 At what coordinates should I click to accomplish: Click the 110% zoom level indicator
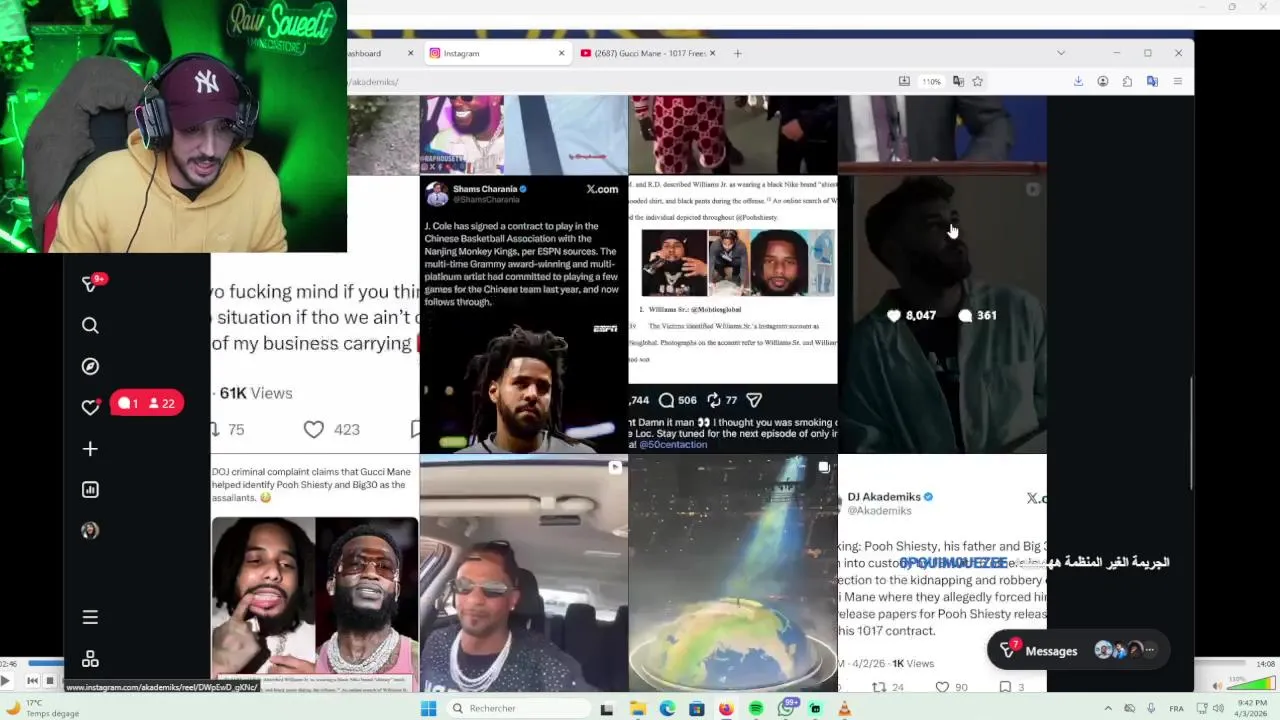coord(932,82)
